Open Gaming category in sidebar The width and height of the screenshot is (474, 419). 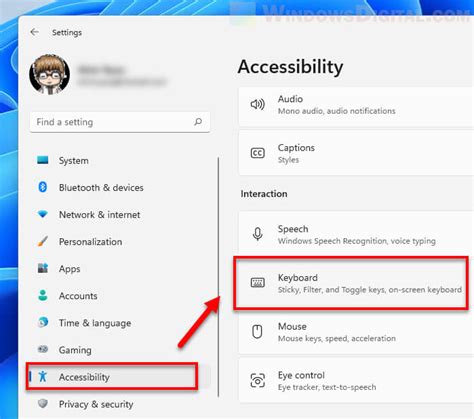(x=120, y=350)
